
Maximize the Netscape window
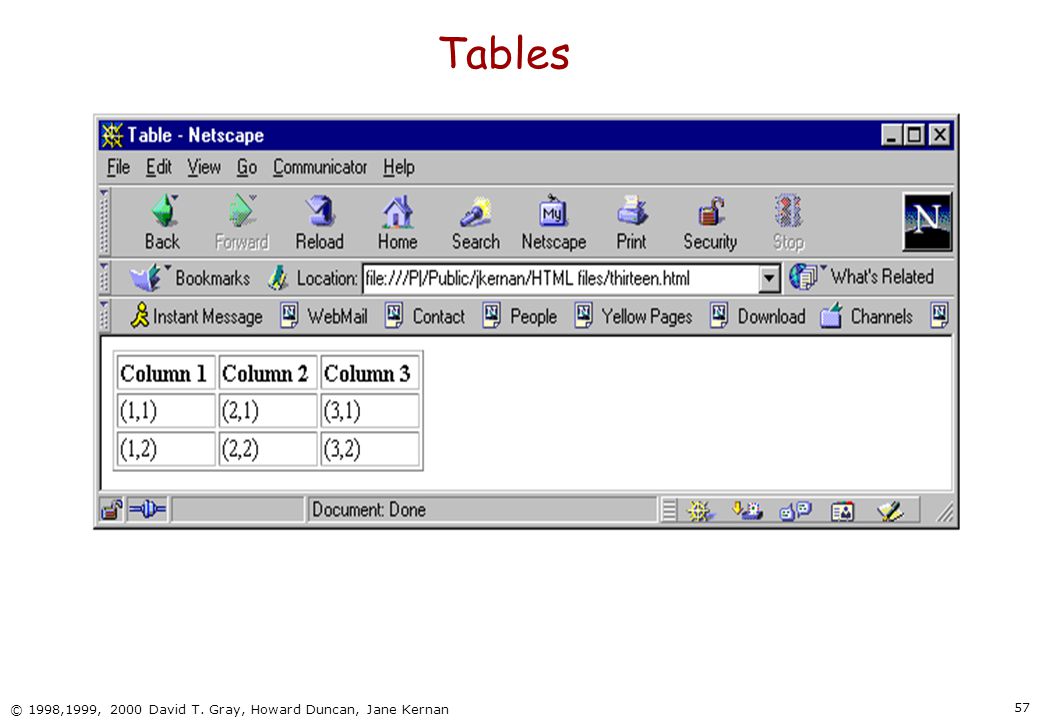coord(914,135)
